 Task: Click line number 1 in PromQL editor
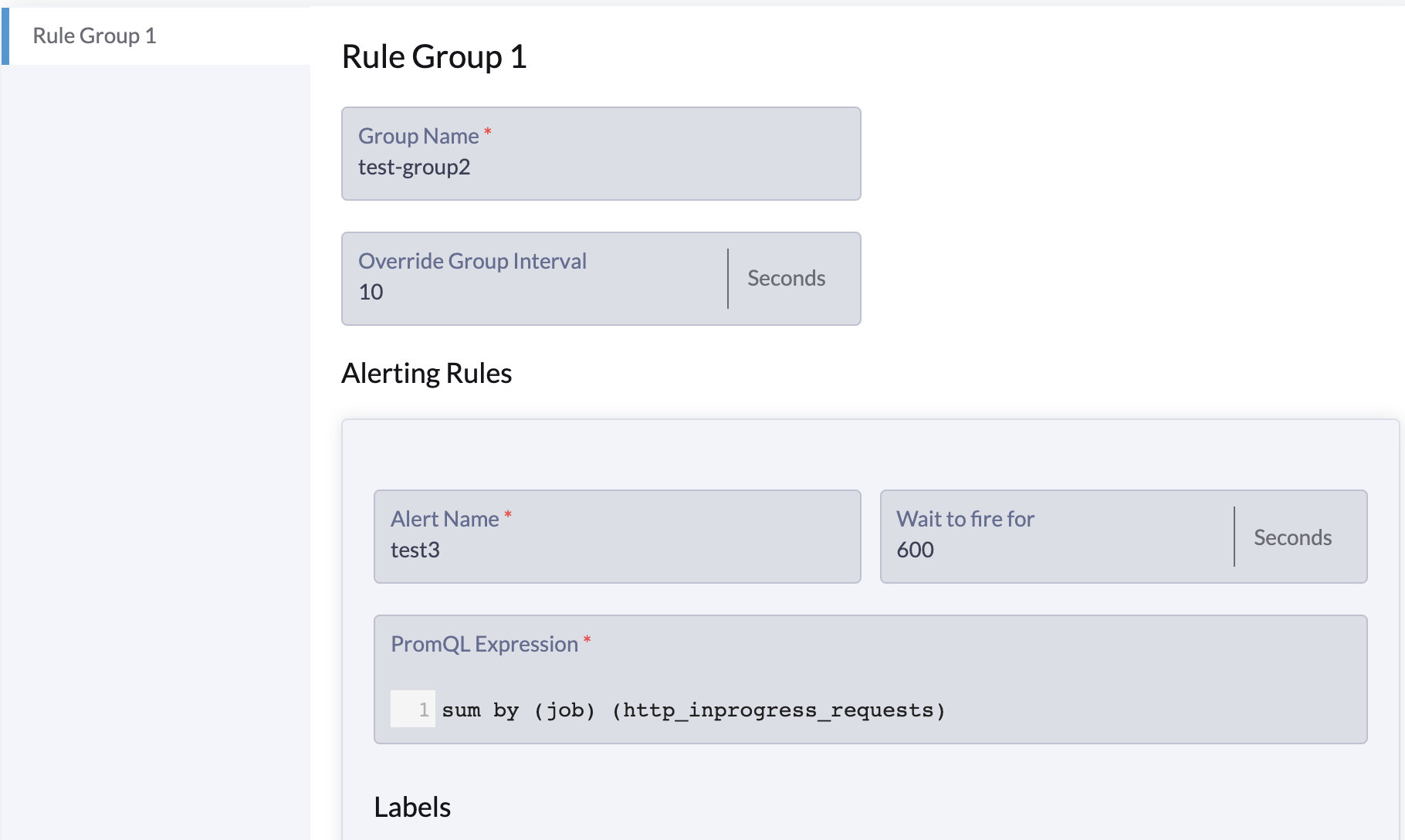(422, 710)
